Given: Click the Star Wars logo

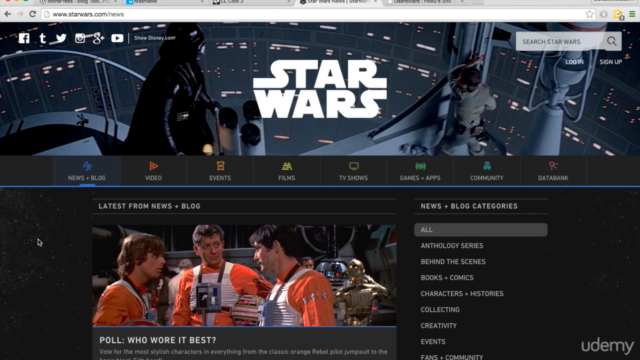Looking at the screenshot, I should [320, 89].
